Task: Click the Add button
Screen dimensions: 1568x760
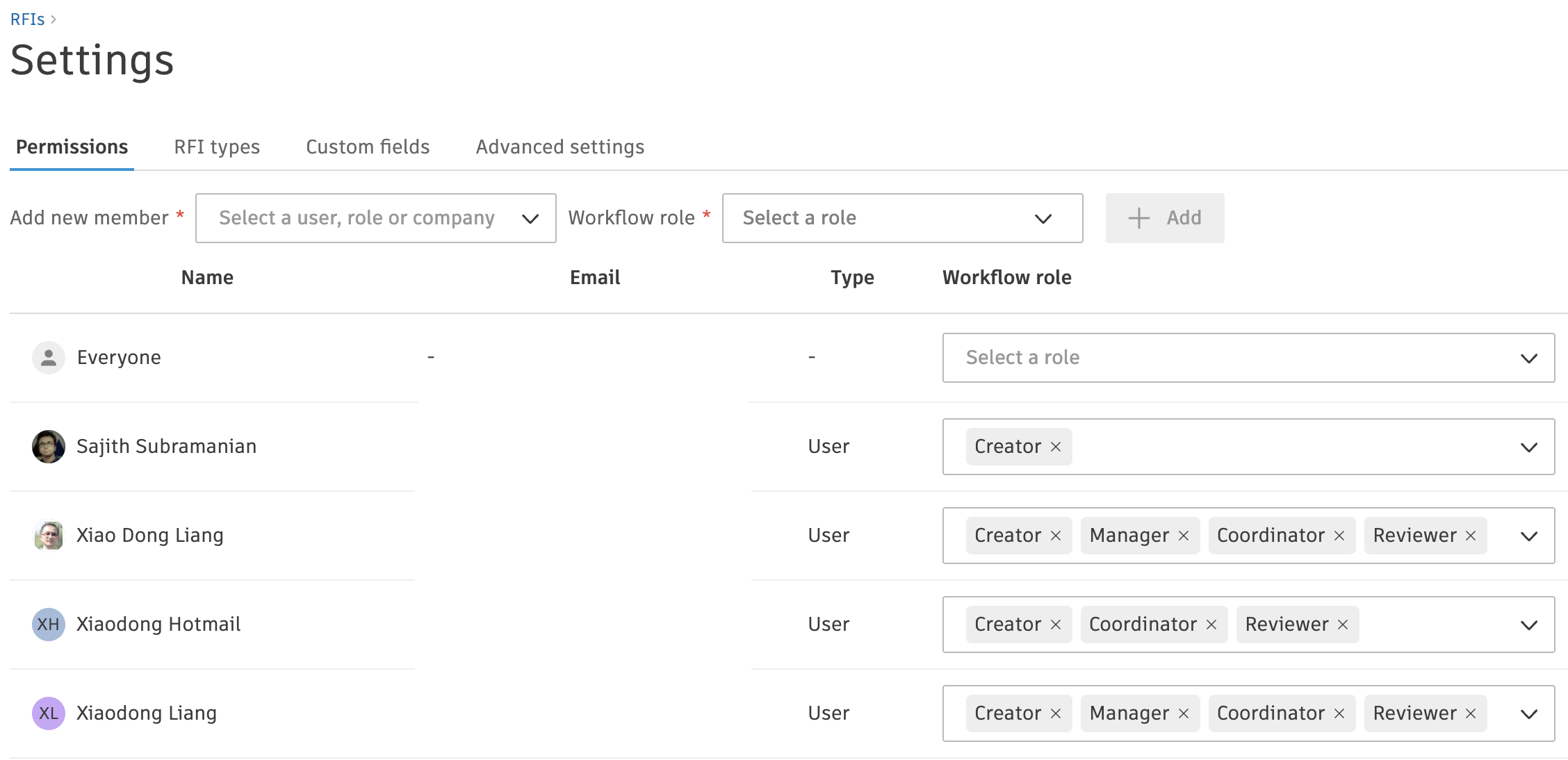Action: pos(1166,217)
